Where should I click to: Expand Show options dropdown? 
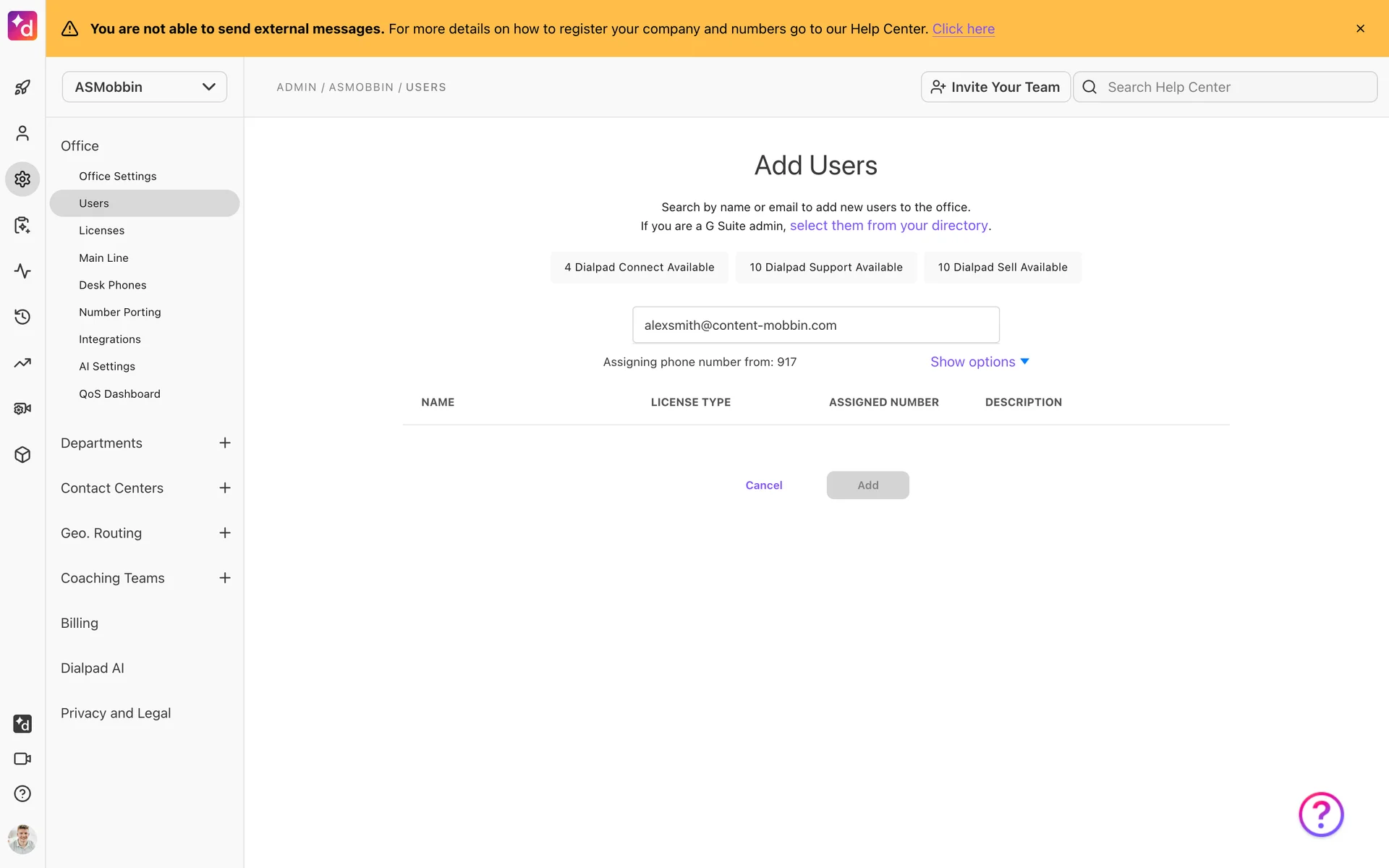coord(979,362)
